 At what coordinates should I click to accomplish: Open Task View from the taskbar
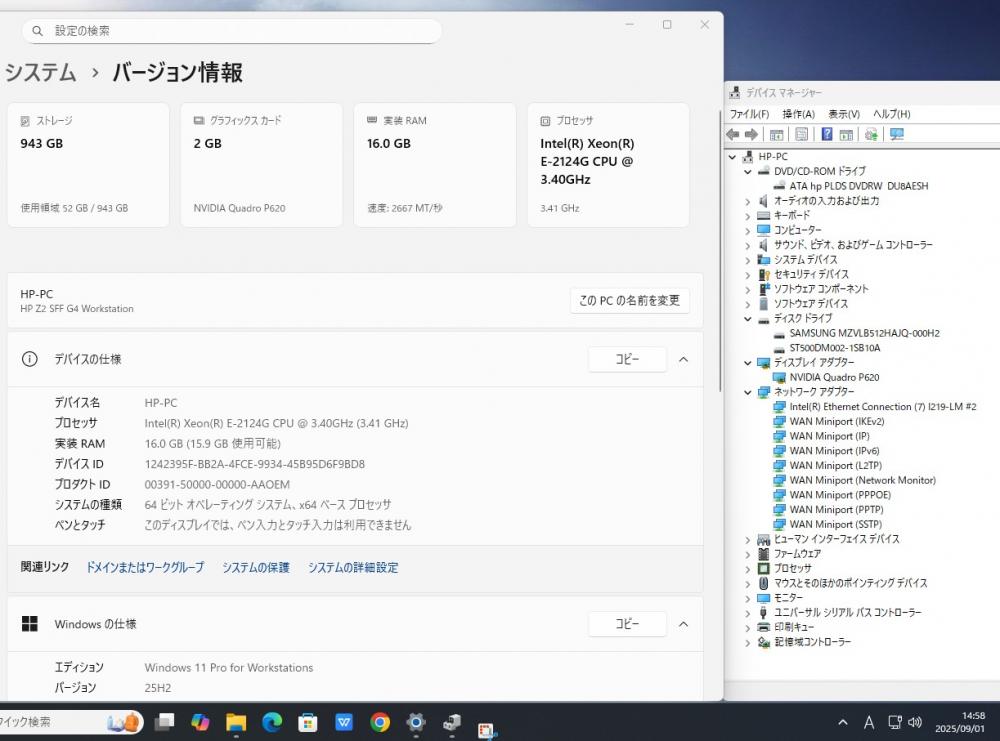pos(165,721)
